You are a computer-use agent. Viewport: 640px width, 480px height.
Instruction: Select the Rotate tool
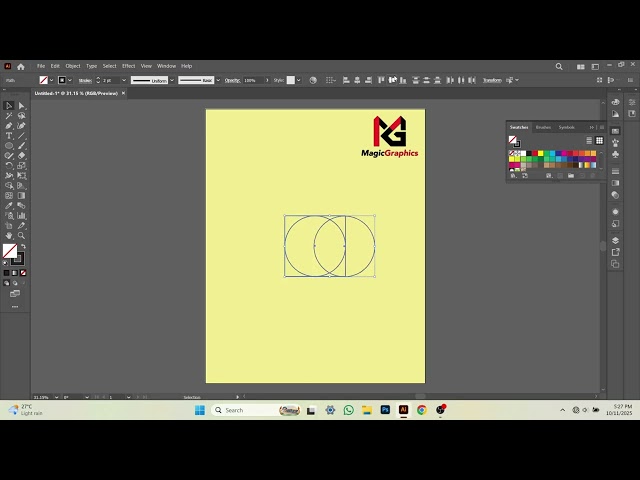[x=9, y=166]
